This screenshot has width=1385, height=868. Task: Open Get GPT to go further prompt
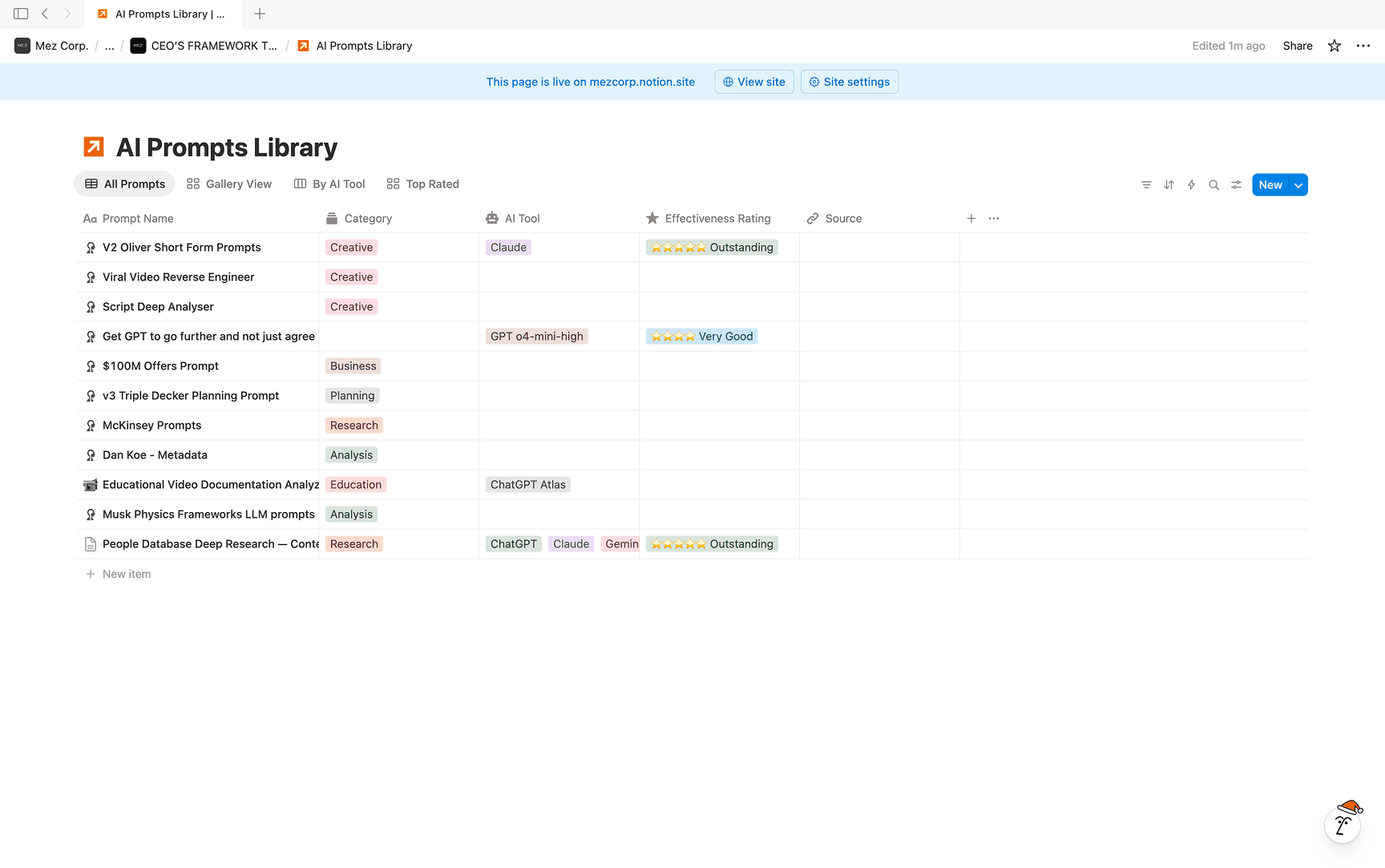click(x=208, y=337)
